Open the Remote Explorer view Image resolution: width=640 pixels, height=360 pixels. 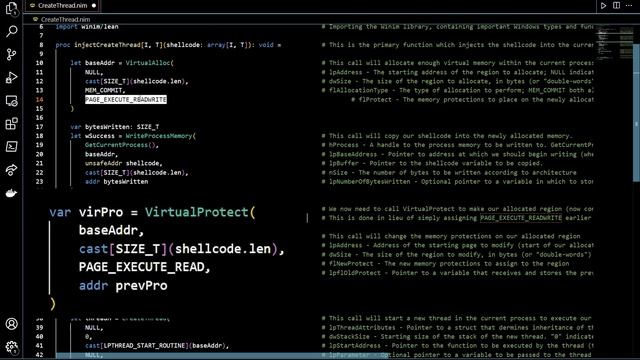pos(11,100)
